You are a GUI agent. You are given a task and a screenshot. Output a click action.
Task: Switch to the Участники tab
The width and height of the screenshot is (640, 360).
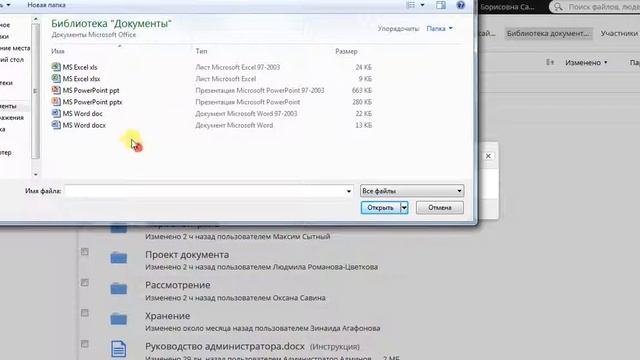pos(619,33)
